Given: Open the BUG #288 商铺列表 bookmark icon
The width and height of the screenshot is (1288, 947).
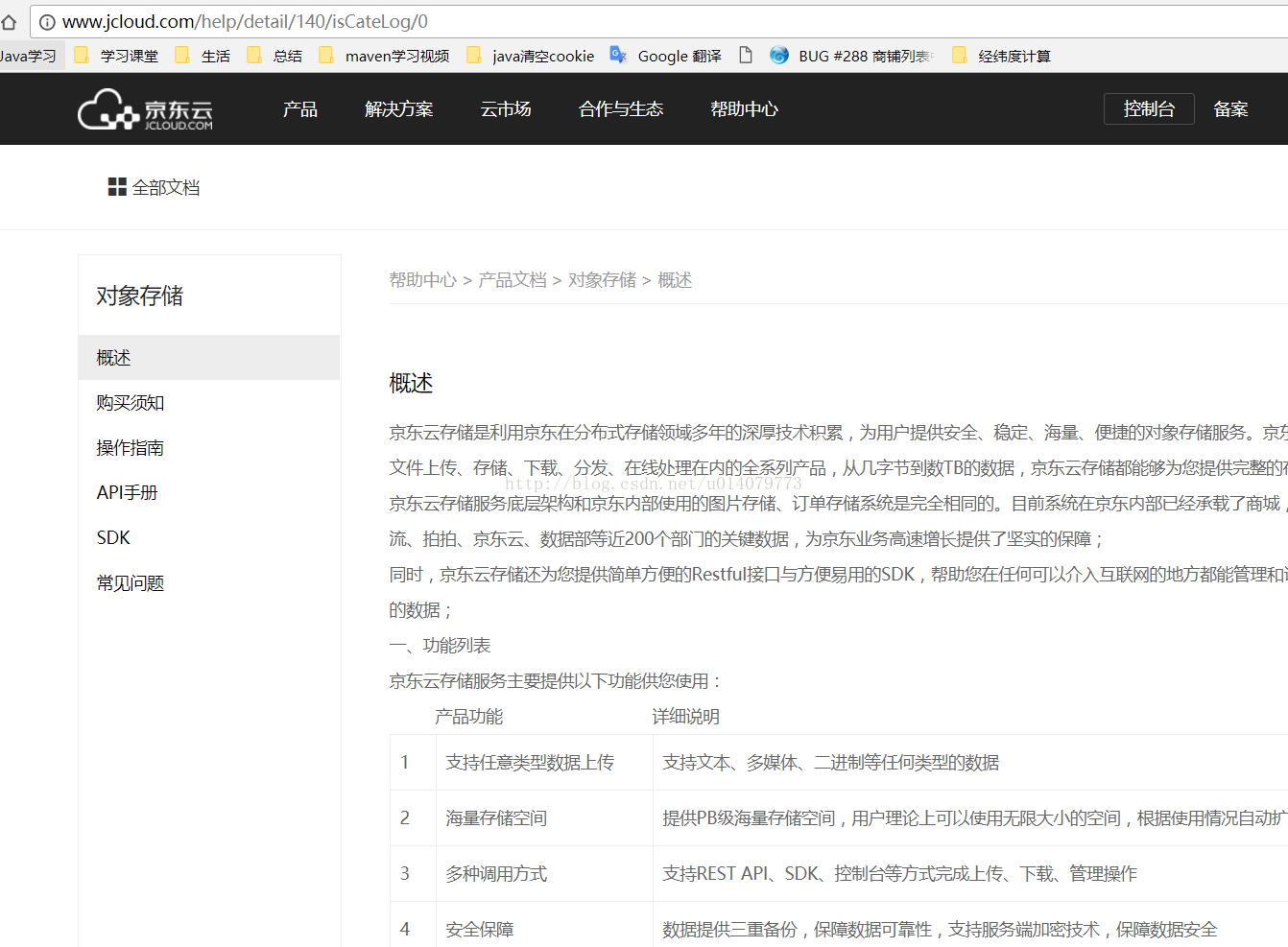Looking at the screenshot, I should click(779, 56).
